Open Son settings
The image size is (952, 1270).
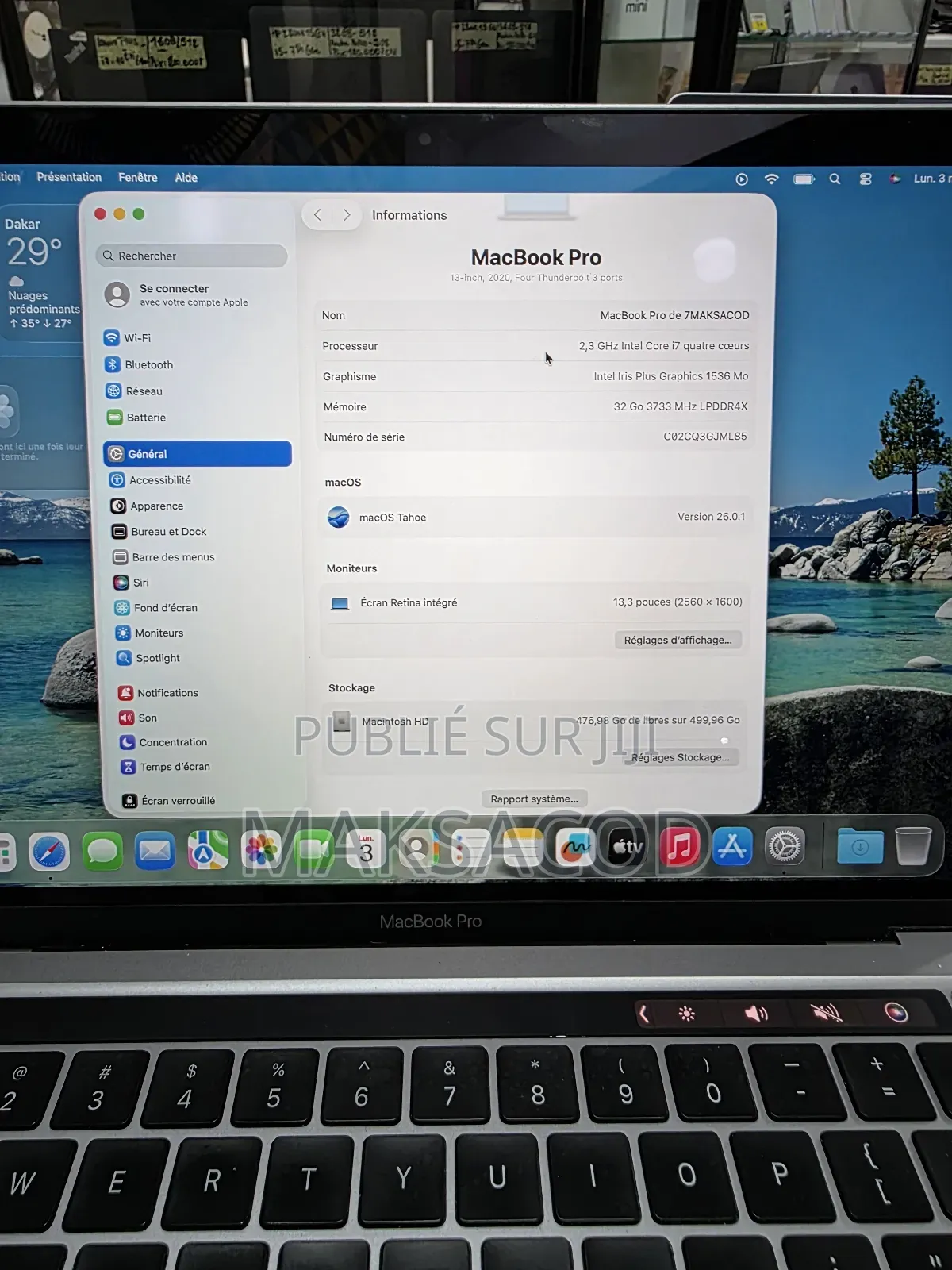pyautogui.click(x=138, y=718)
